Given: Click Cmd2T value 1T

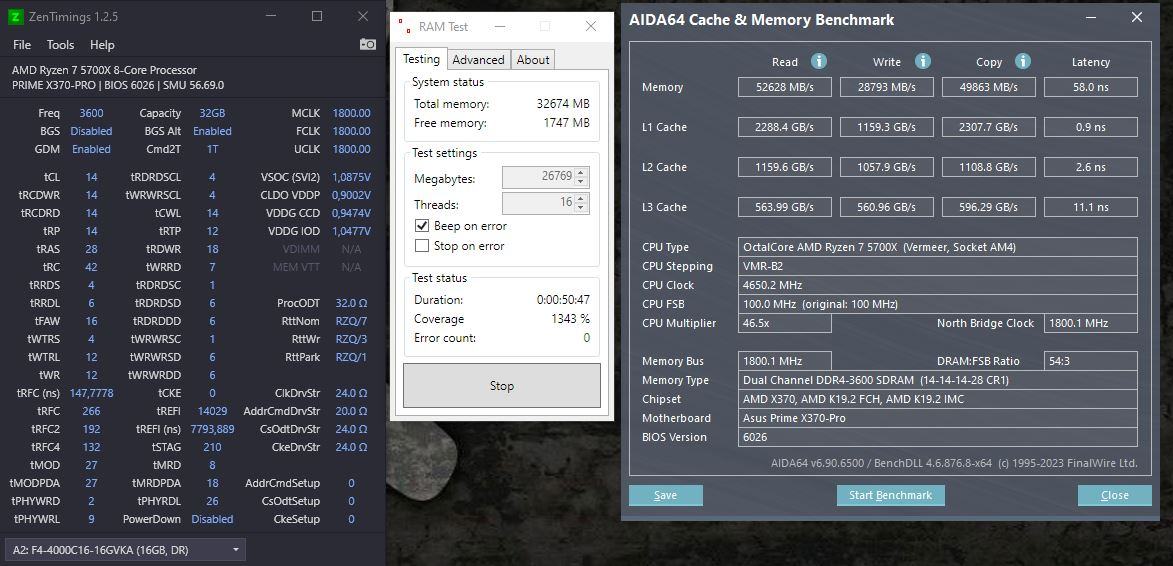Looking at the screenshot, I should (212, 149).
